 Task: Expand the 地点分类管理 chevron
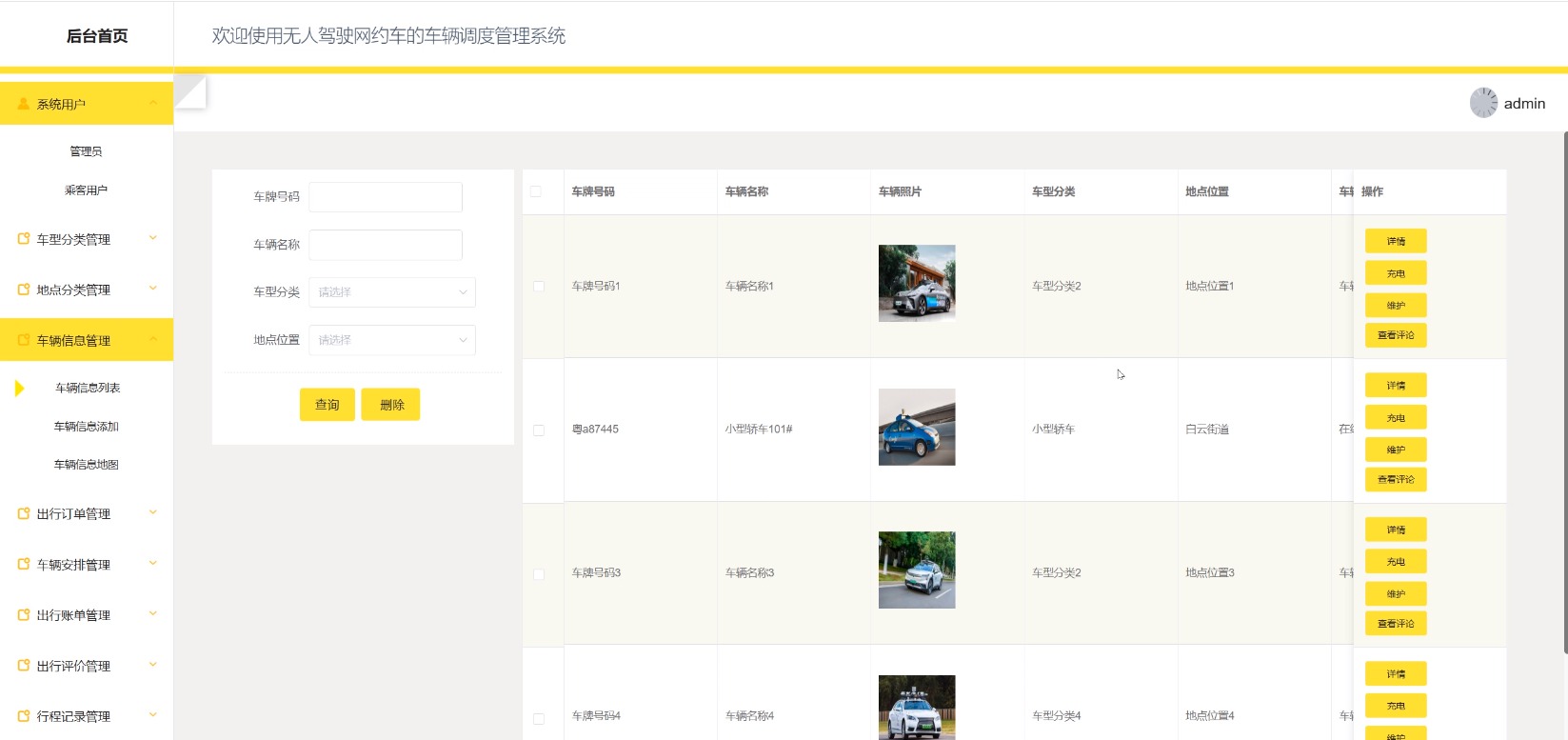153,289
